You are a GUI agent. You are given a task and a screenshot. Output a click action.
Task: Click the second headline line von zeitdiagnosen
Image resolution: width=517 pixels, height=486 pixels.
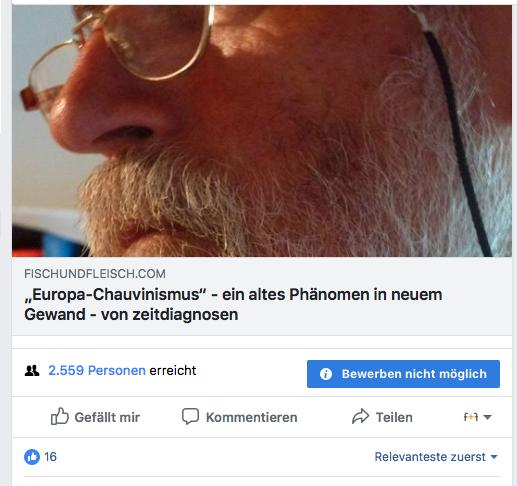point(169,314)
